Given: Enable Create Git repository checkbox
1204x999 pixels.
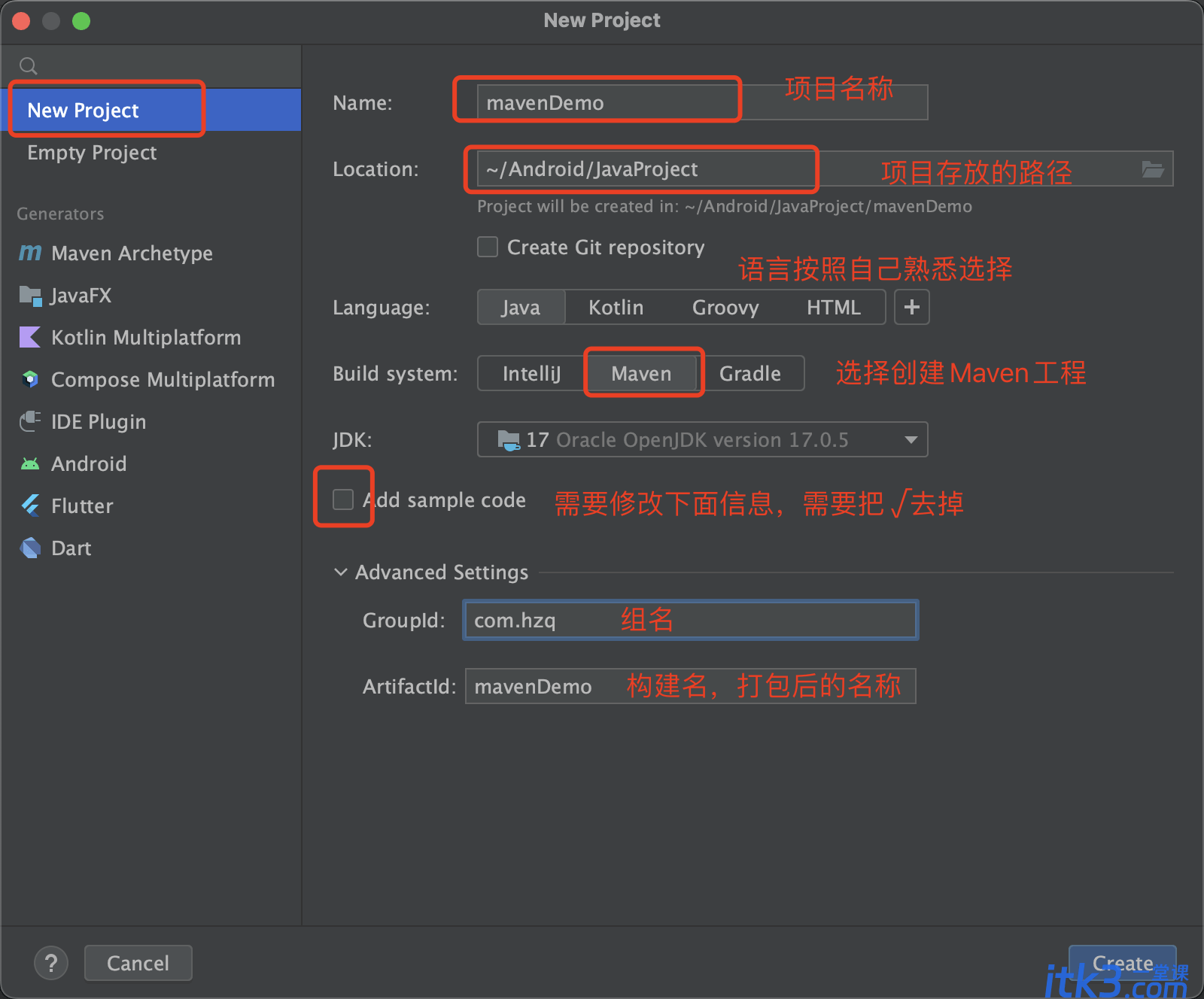Looking at the screenshot, I should coord(488,247).
